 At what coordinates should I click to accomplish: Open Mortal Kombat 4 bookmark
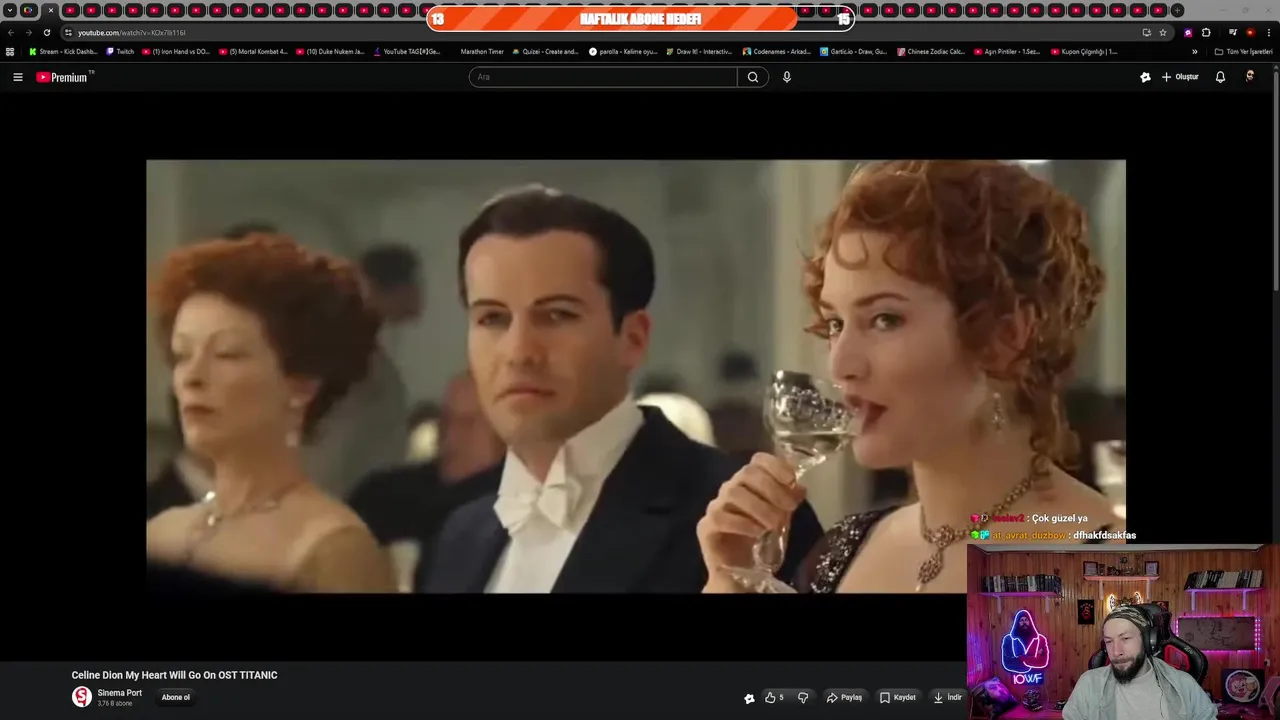click(253, 52)
